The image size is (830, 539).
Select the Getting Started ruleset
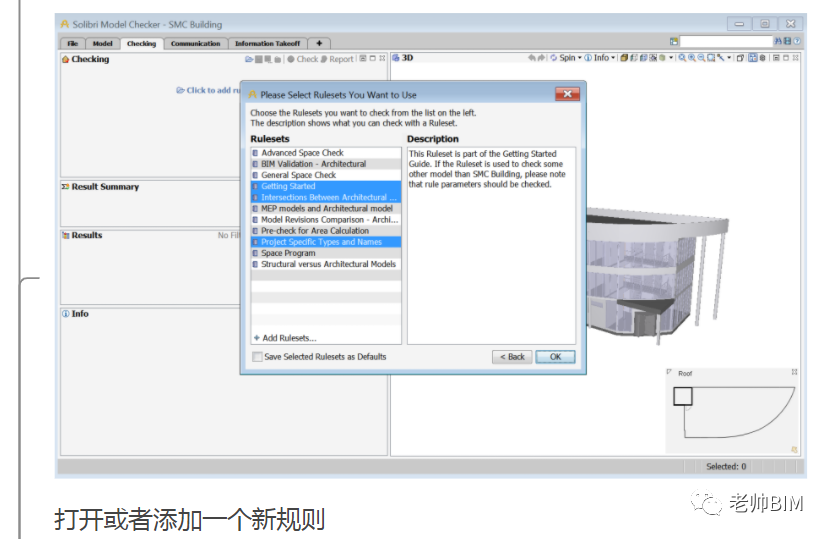[326, 186]
